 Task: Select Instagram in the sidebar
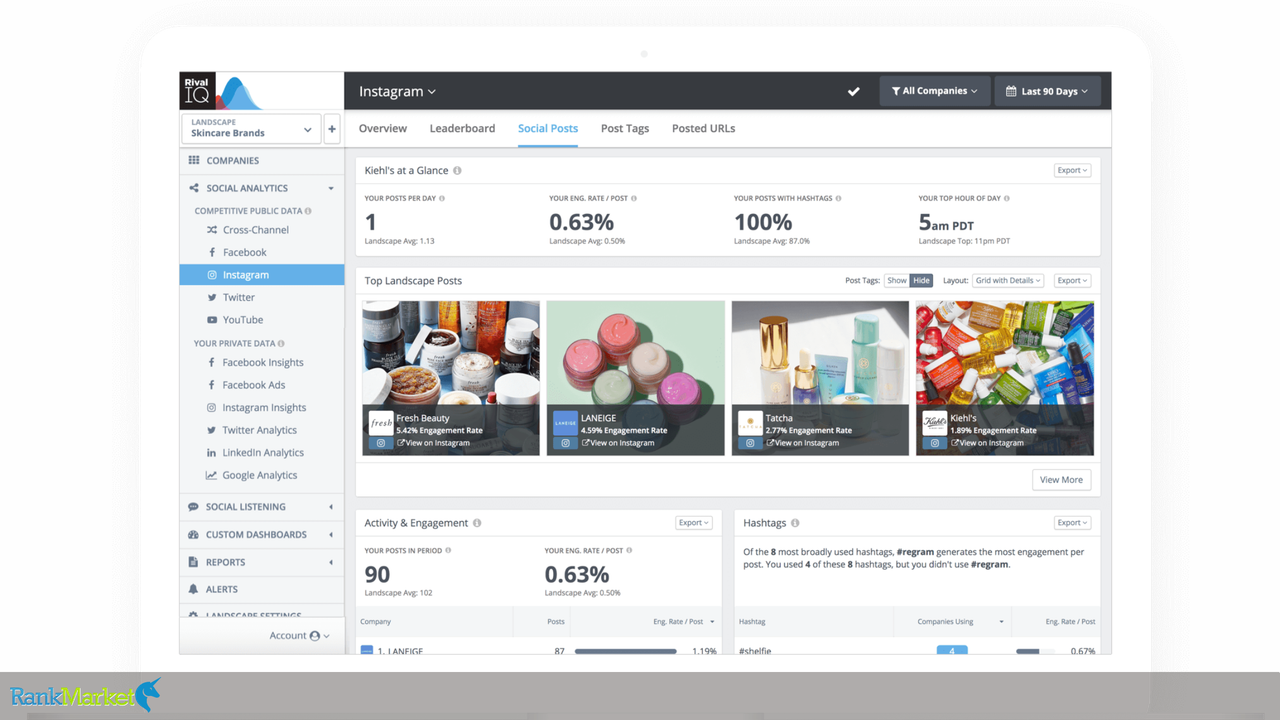pos(262,275)
